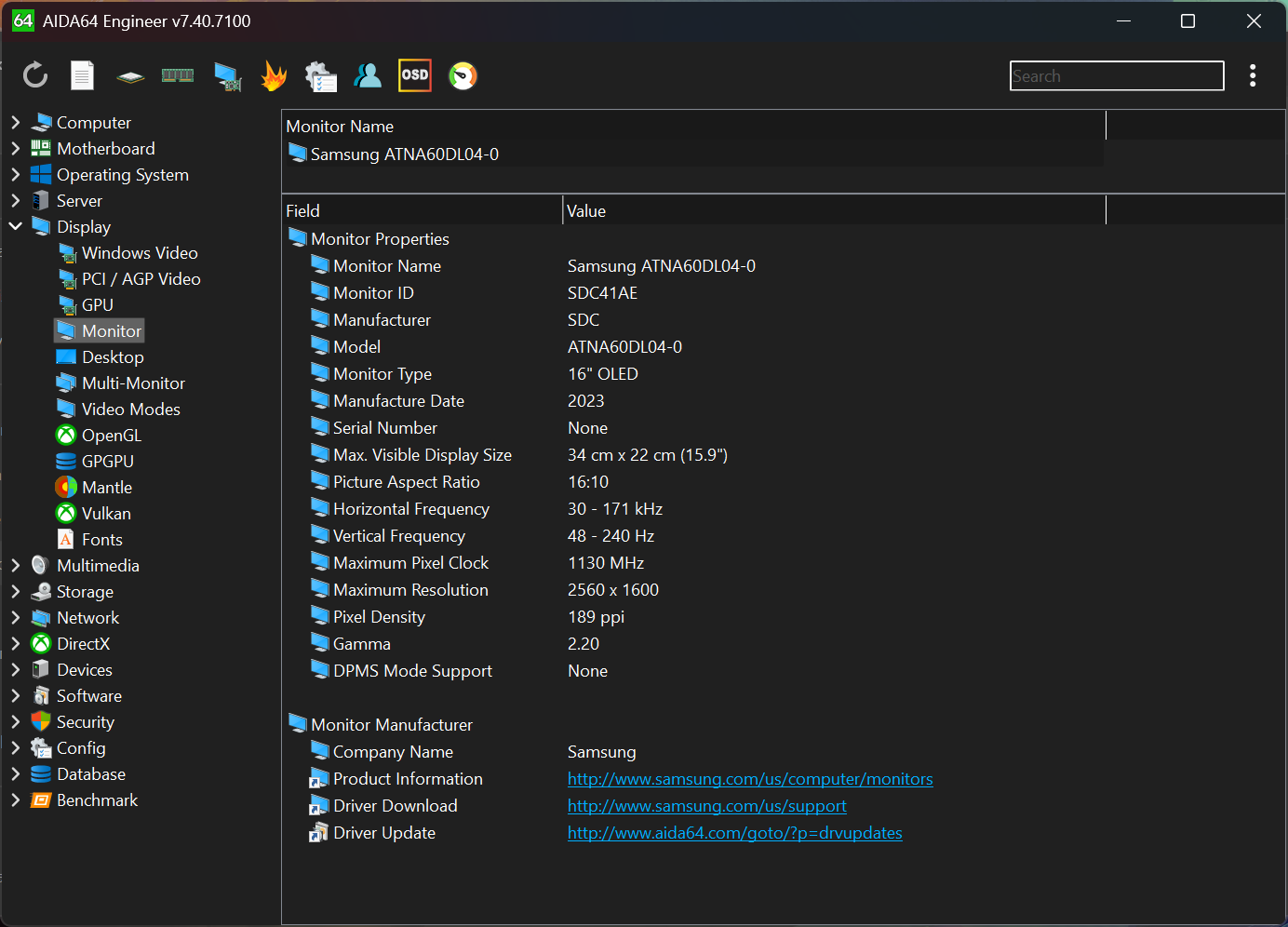Select GPU under Display
Image resolution: width=1288 pixels, height=927 pixels.
tap(97, 304)
